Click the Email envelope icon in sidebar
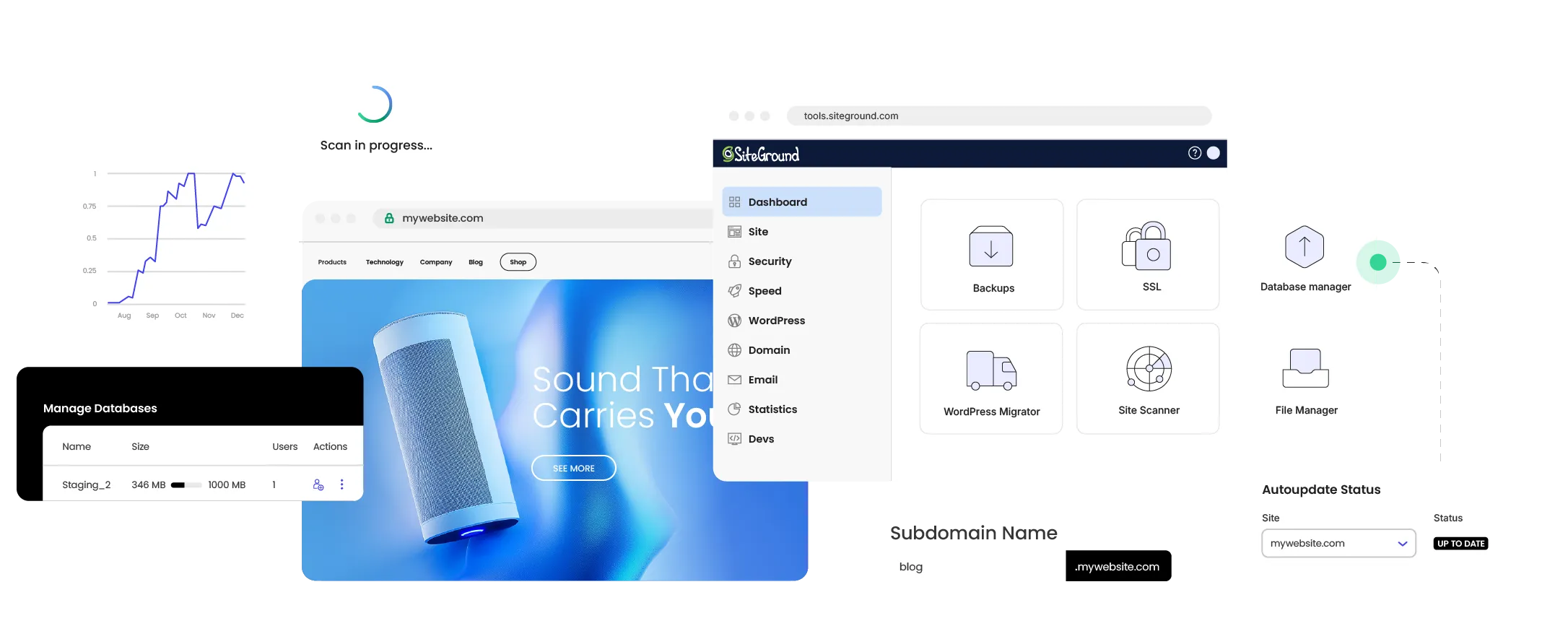The image size is (1568, 626). point(734,380)
